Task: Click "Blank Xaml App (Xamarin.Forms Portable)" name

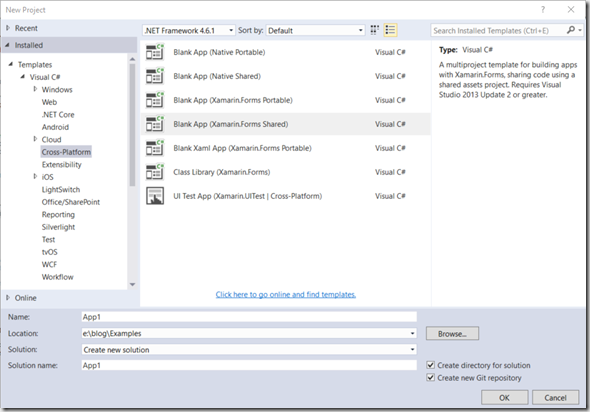Action: (x=242, y=148)
